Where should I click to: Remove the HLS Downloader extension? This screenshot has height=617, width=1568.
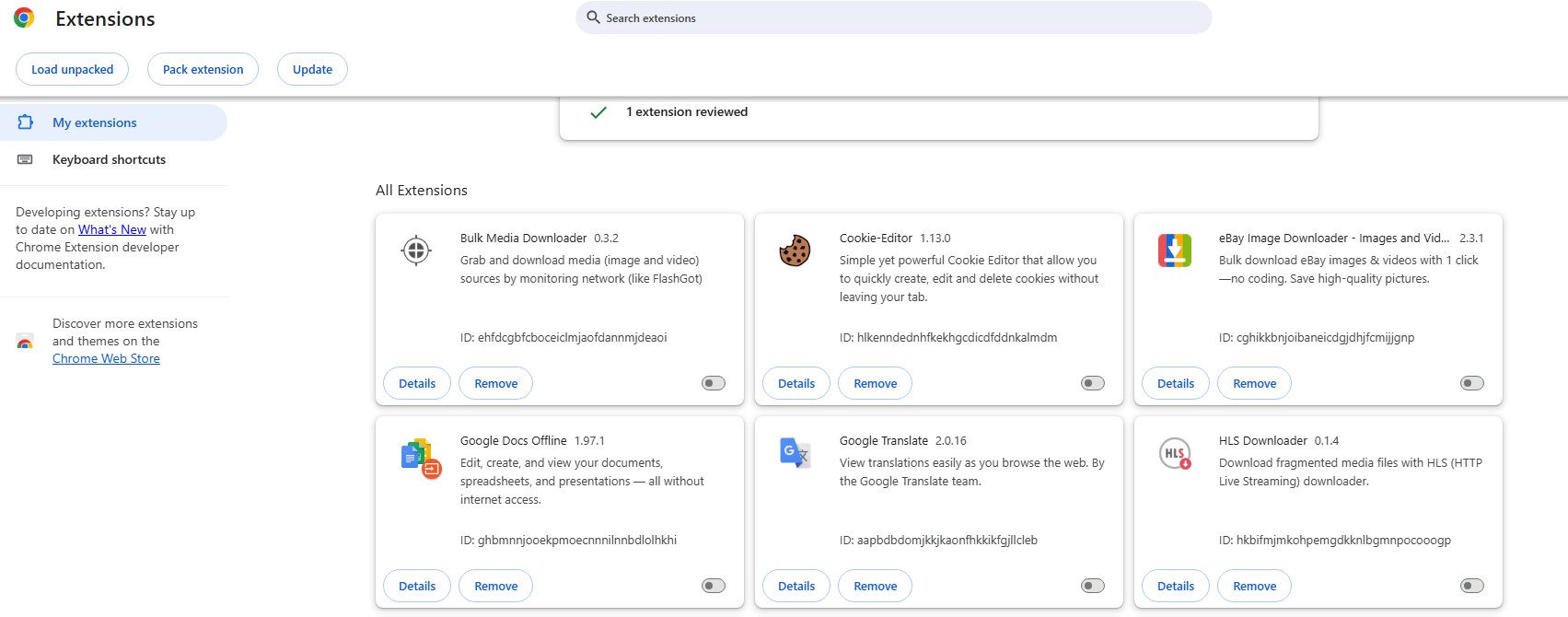tap(1255, 586)
